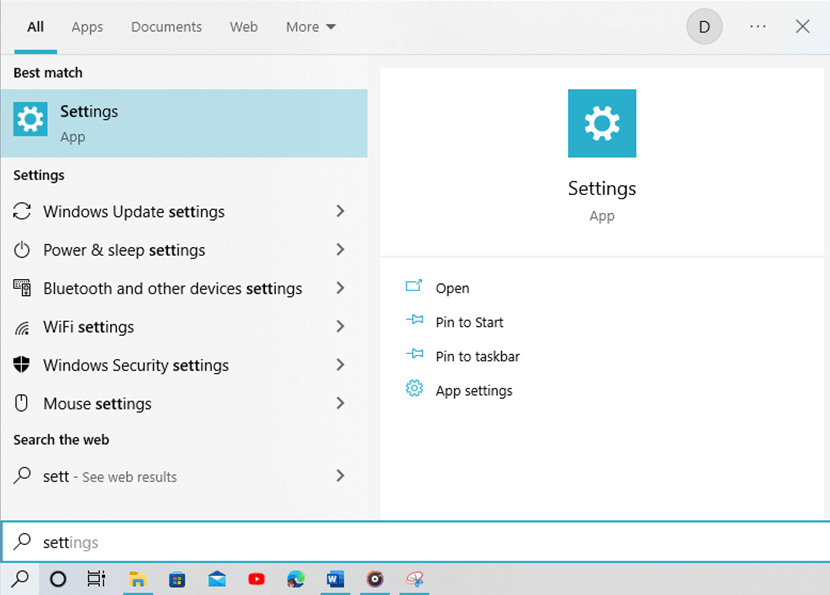Screen dimensions: 830x595
Task: Pin Settings to Start
Action: (x=467, y=322)
